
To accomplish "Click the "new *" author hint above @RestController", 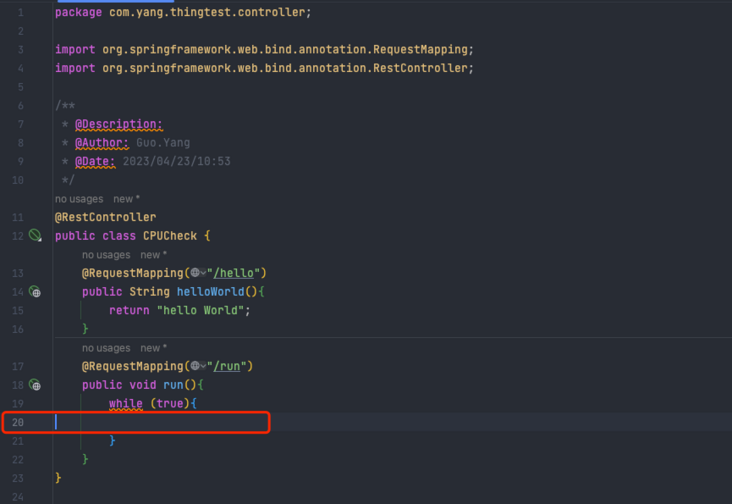I will tap(126, 199).
